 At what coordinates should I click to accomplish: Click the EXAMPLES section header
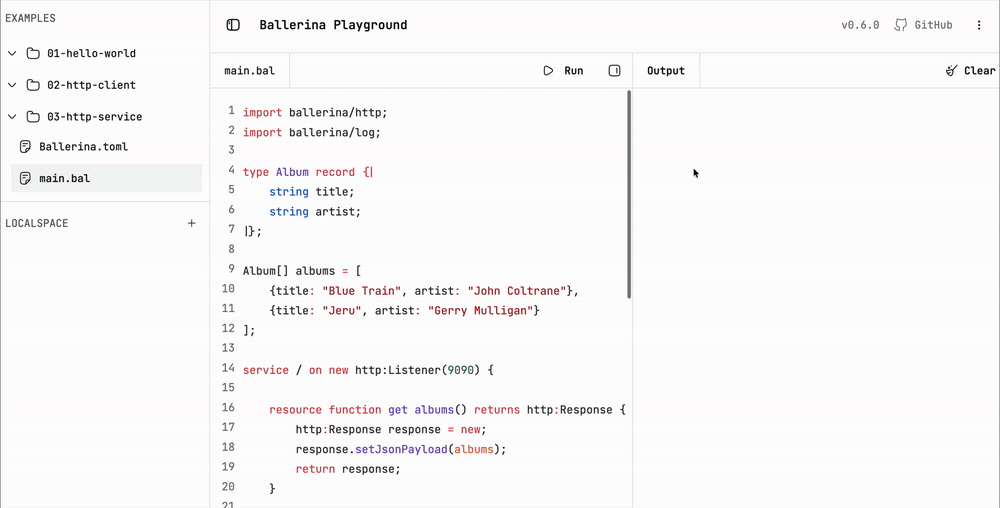click(x=30, y=18)
